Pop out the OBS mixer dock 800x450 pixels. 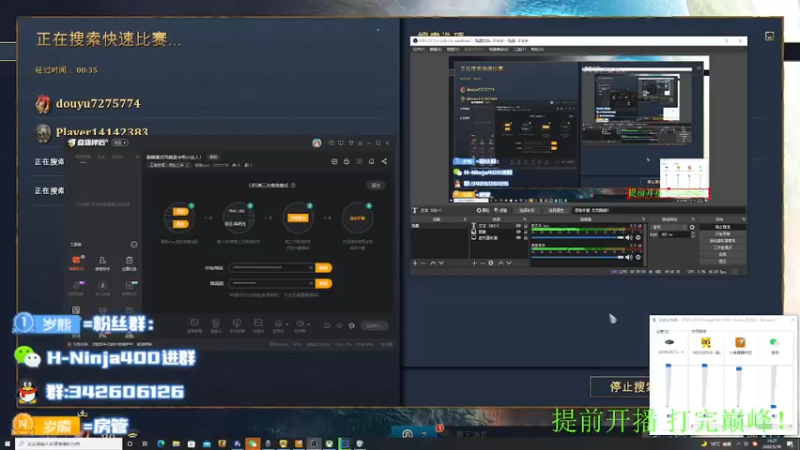[643, 219]
